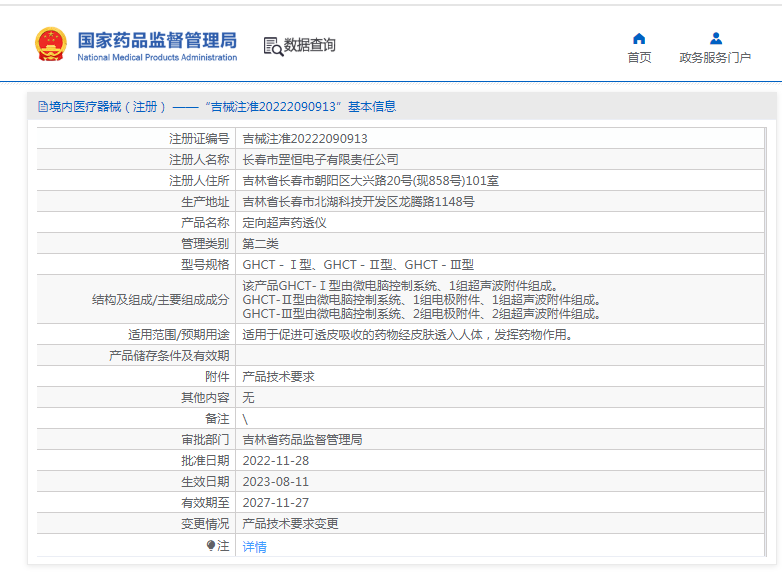Click the National Medical Products Administration subtitle
This screenshot has height=573, width=782.
click(x=157, y=58)
